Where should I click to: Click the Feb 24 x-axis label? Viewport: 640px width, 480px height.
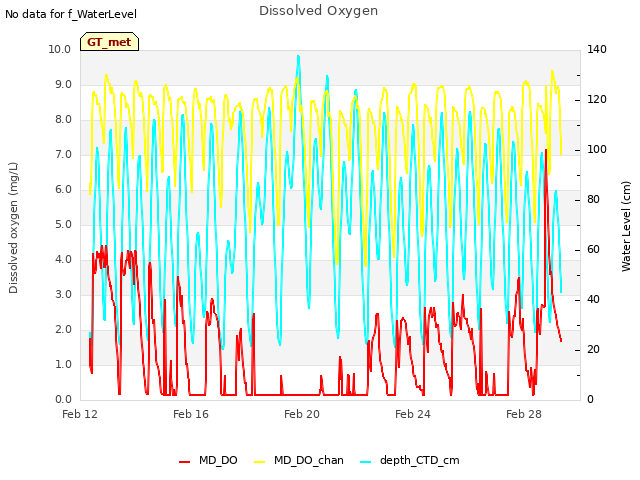[x=413, y=414]
